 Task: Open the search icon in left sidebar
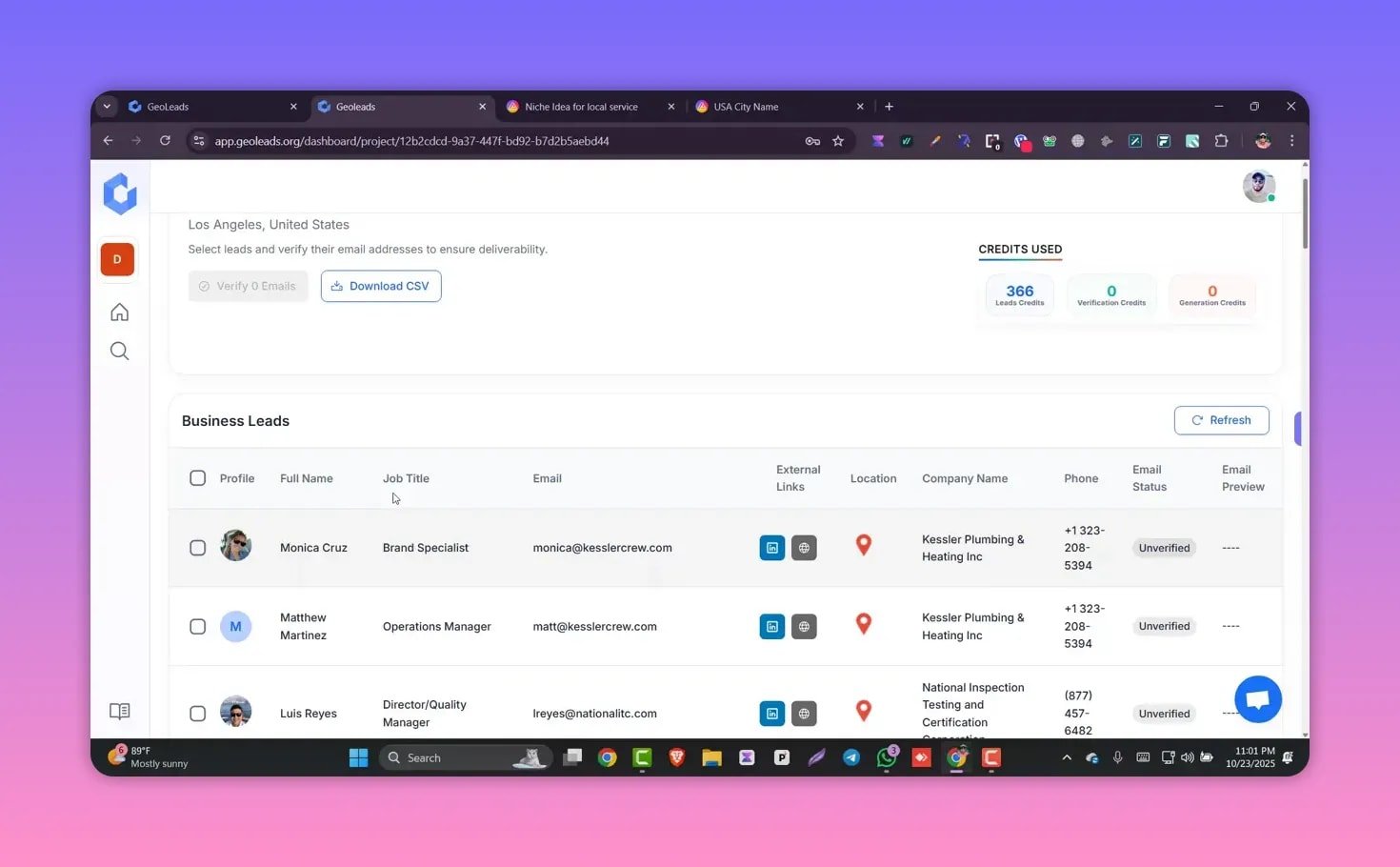coord(119,350)
